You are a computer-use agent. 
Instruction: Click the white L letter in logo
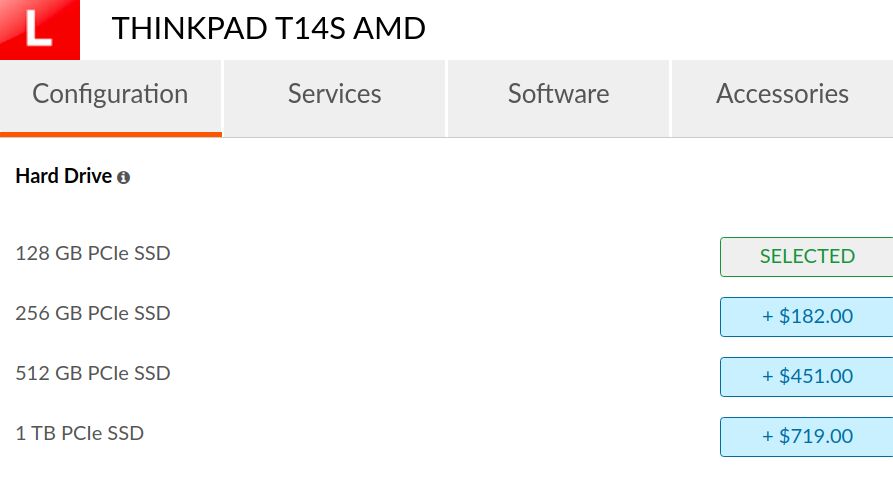38,28
